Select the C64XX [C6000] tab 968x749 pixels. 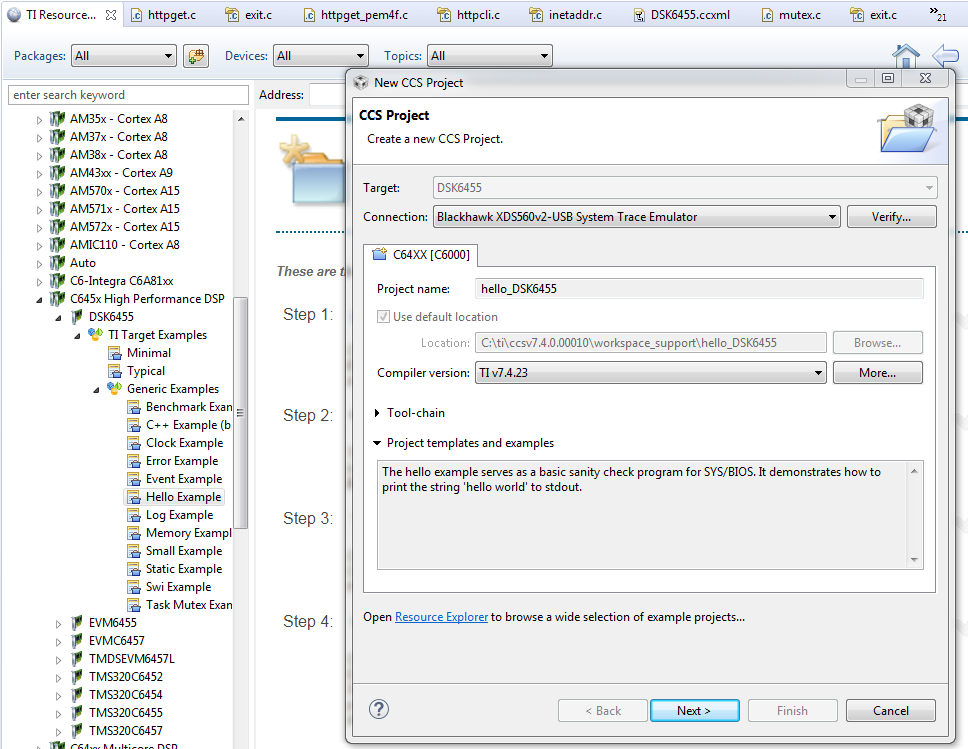pyautogui.click(x=421, y=254)
